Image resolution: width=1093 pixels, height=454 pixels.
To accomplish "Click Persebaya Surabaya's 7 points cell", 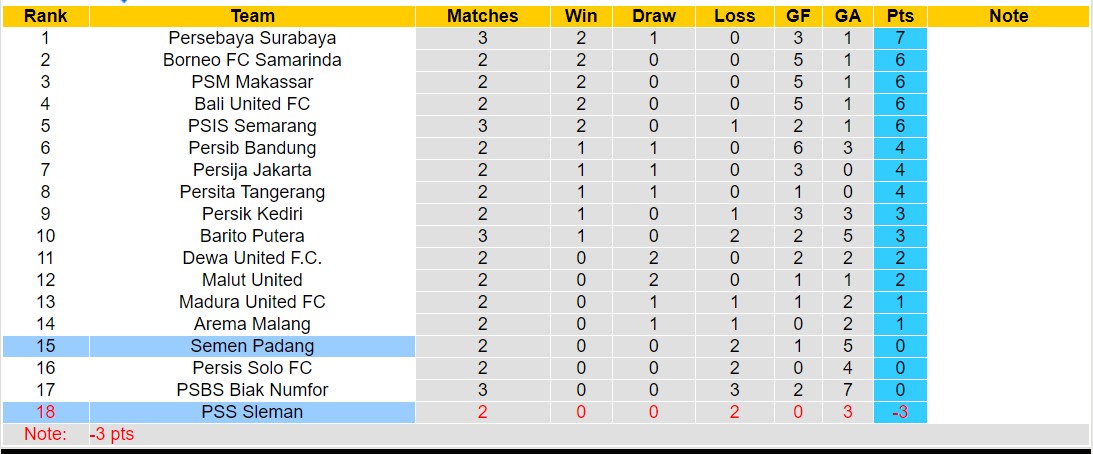I will click(x=900, y=38).
